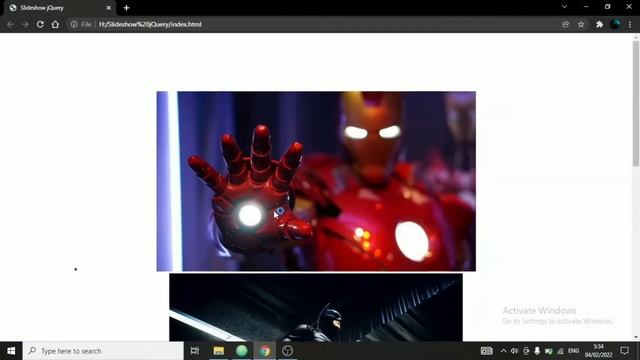The image size is (640, 360).
Task: Restore down the Chrome window
Action: [x=607, y=7]
